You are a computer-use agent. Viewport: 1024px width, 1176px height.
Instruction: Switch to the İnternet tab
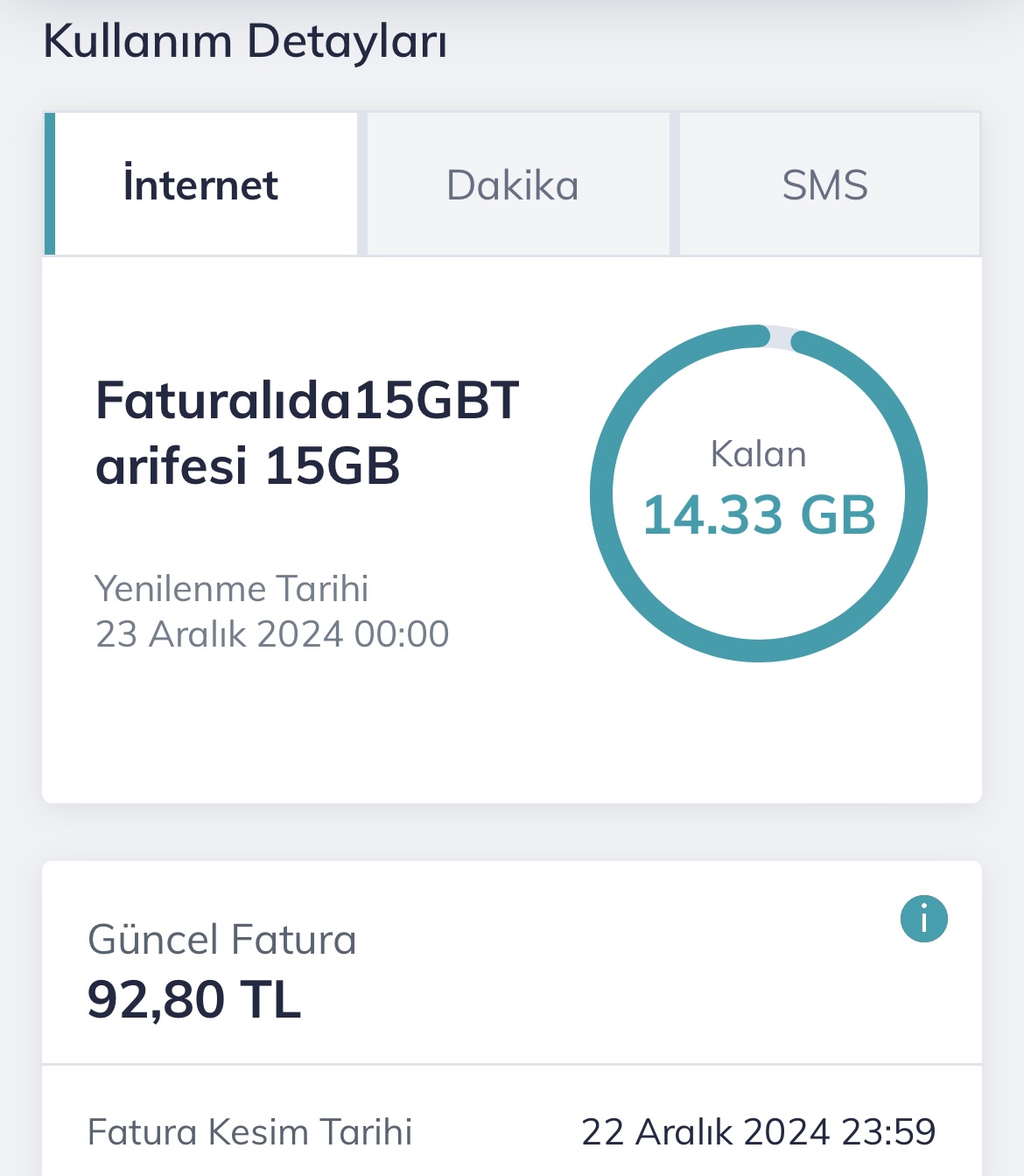(x=200, y=185)
